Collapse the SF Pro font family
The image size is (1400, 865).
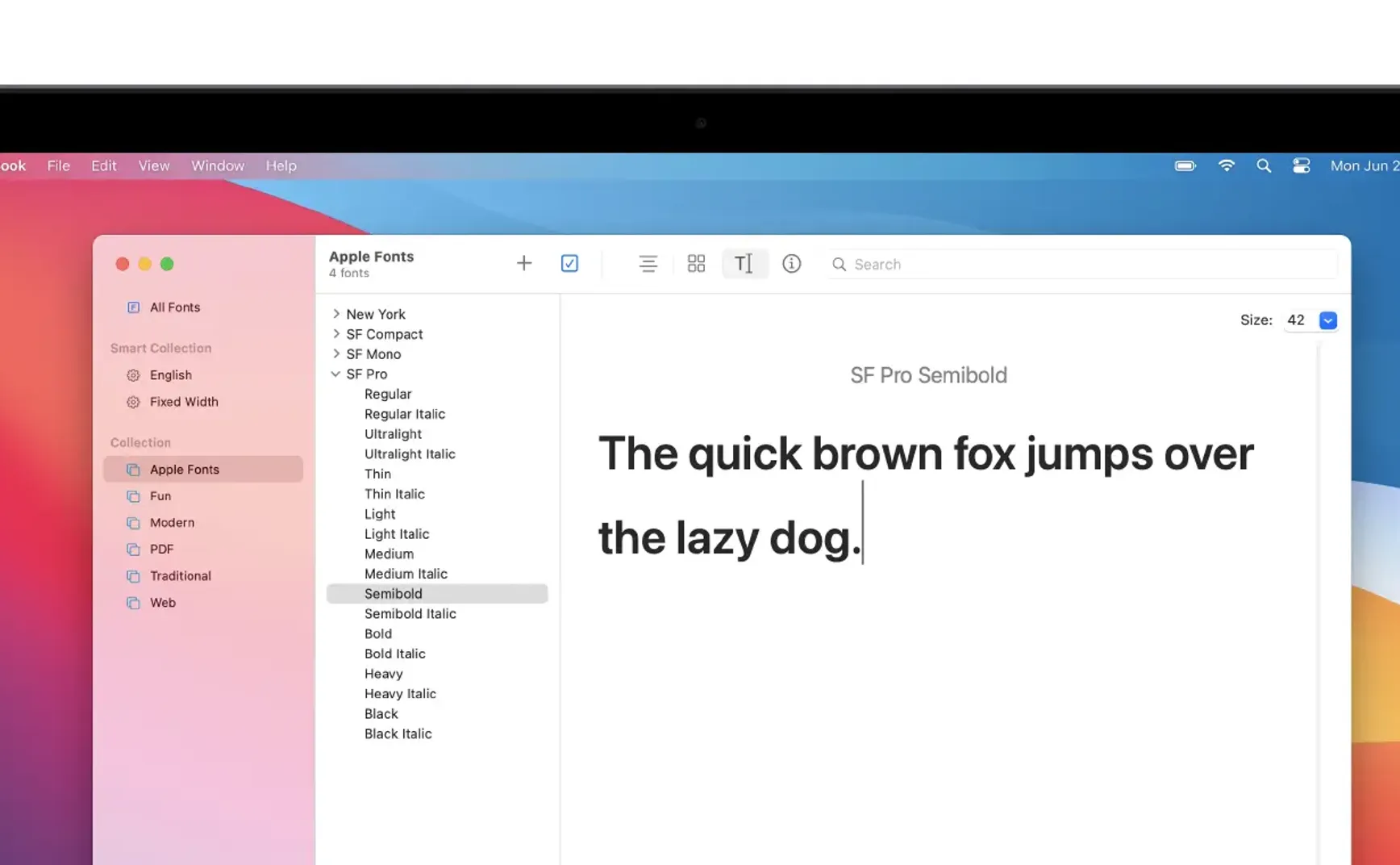(x=336, y=374)
